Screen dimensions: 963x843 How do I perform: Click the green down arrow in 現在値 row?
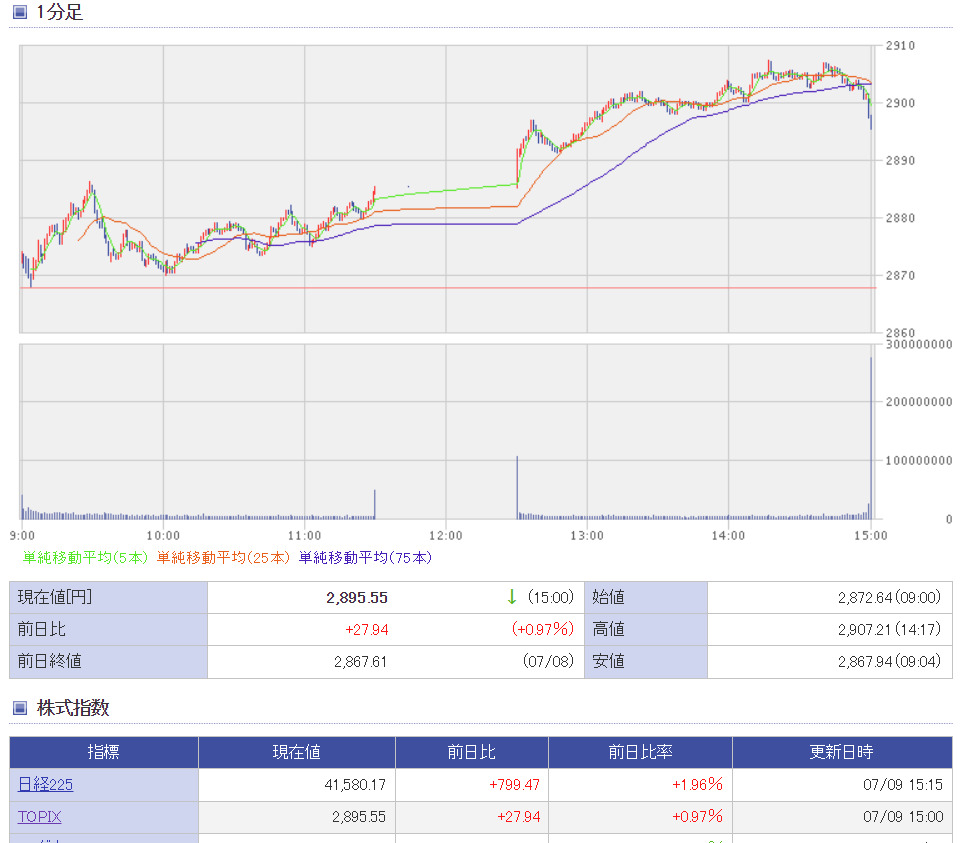tap(511, 598)
